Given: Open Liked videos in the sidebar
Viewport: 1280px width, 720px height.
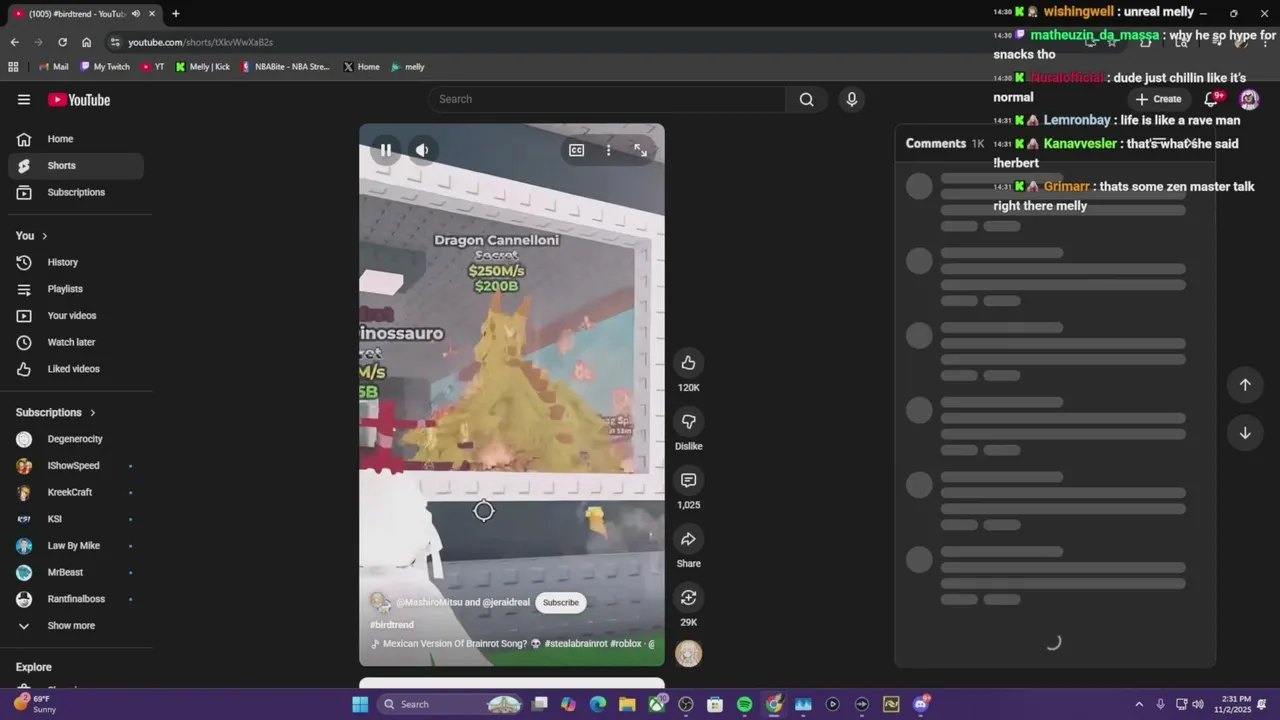Looking at the screenshot, I should click(x=76, y=369).
